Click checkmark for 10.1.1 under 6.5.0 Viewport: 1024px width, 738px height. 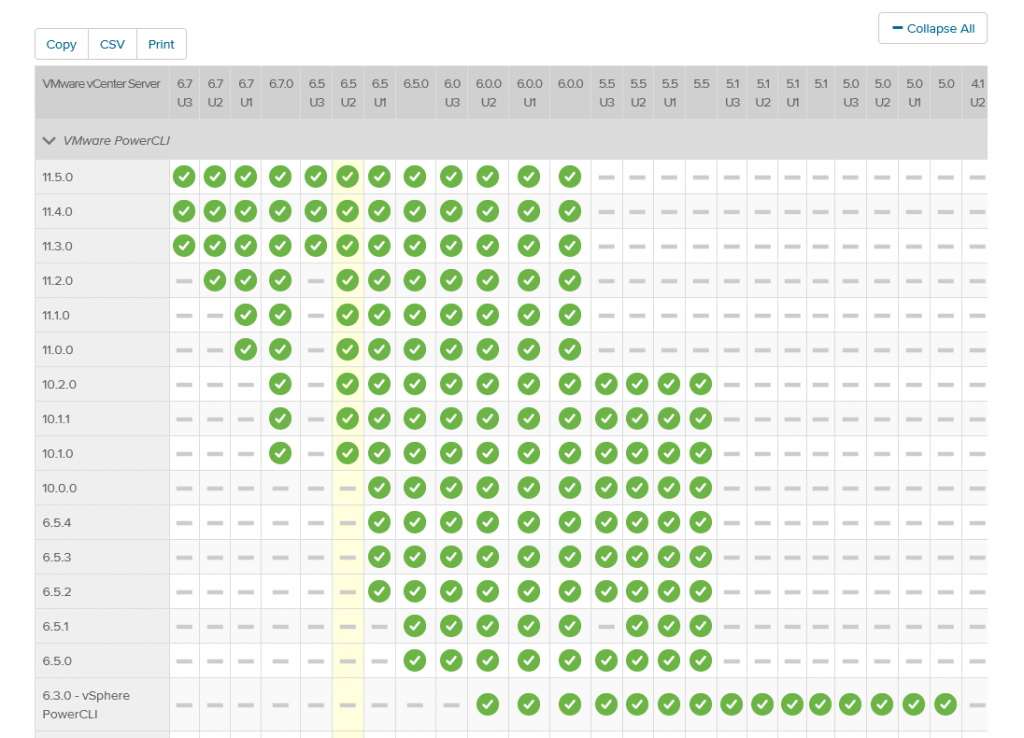[415, 419]
